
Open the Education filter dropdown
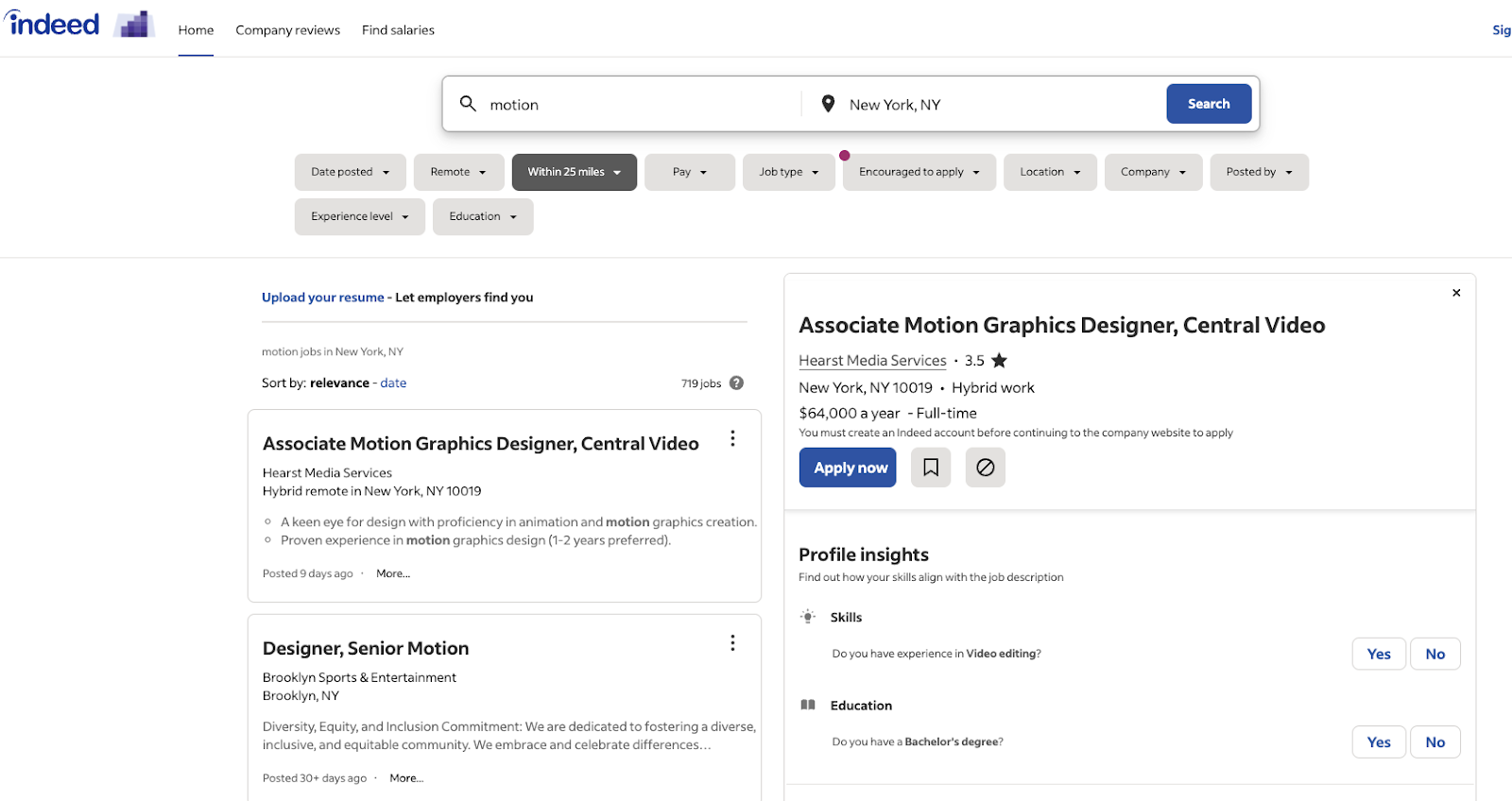[483, 216]
